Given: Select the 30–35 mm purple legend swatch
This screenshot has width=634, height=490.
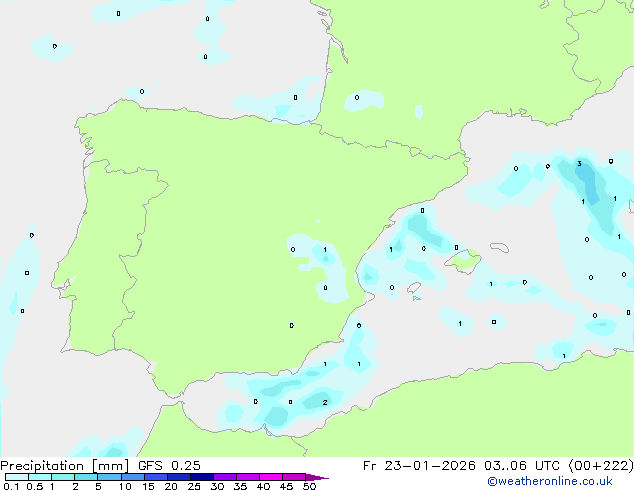Looking at the screenshot, I should click(x=225, y=477).
